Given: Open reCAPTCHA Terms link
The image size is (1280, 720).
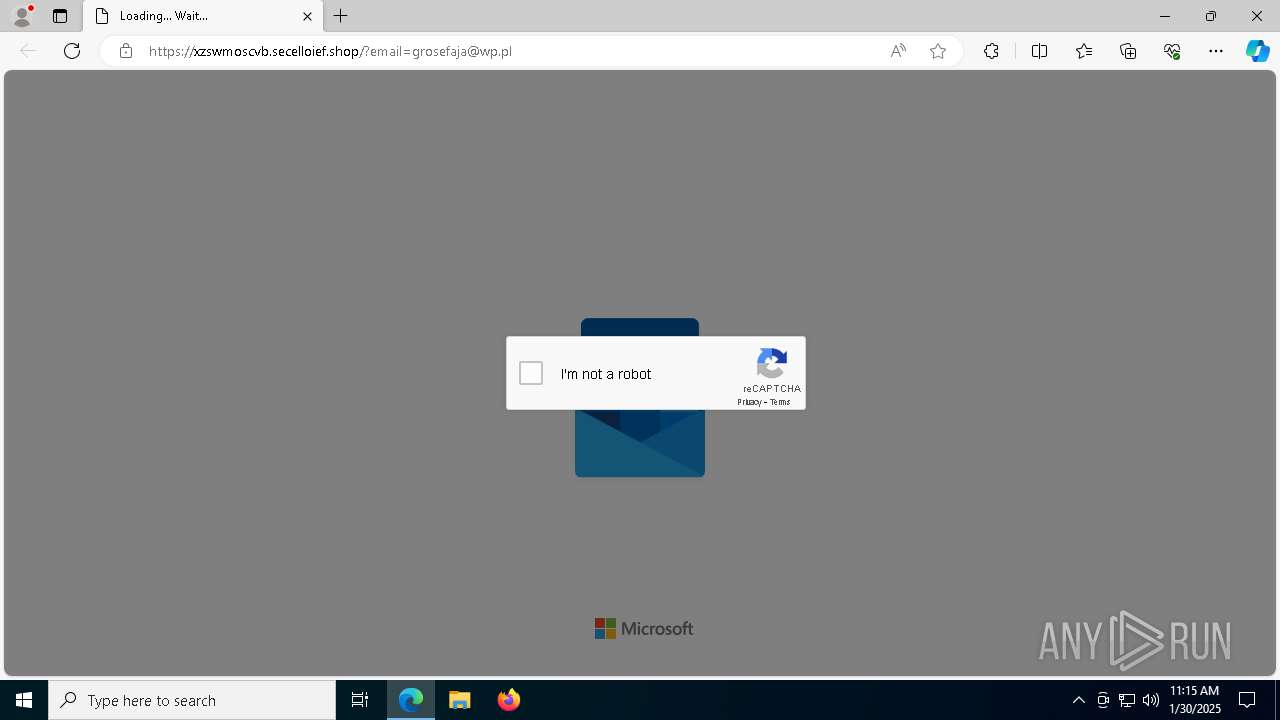Looking at the screenshot, I should click(780, 402).
